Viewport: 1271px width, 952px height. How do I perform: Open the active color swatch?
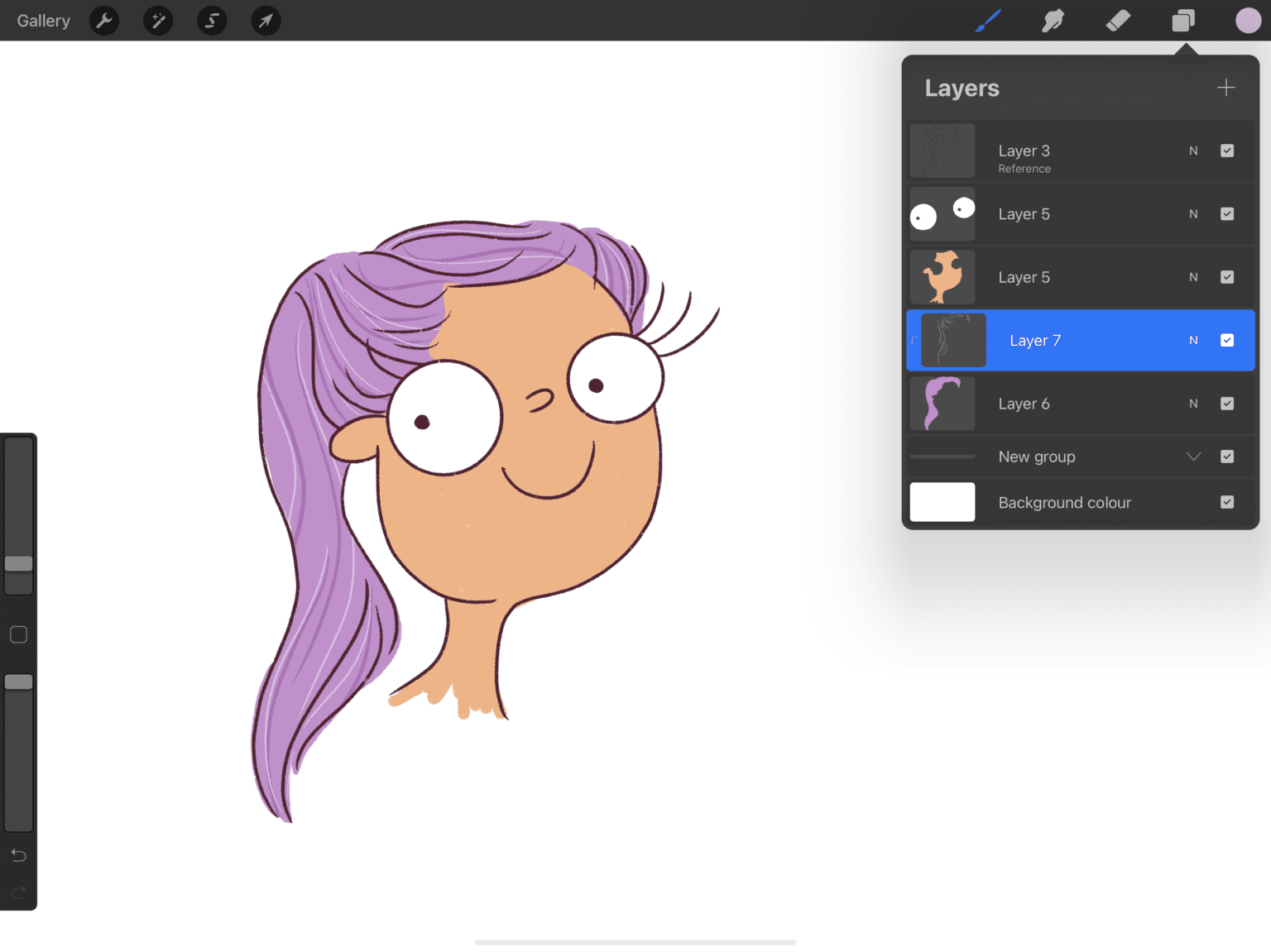coord(1248,21)
